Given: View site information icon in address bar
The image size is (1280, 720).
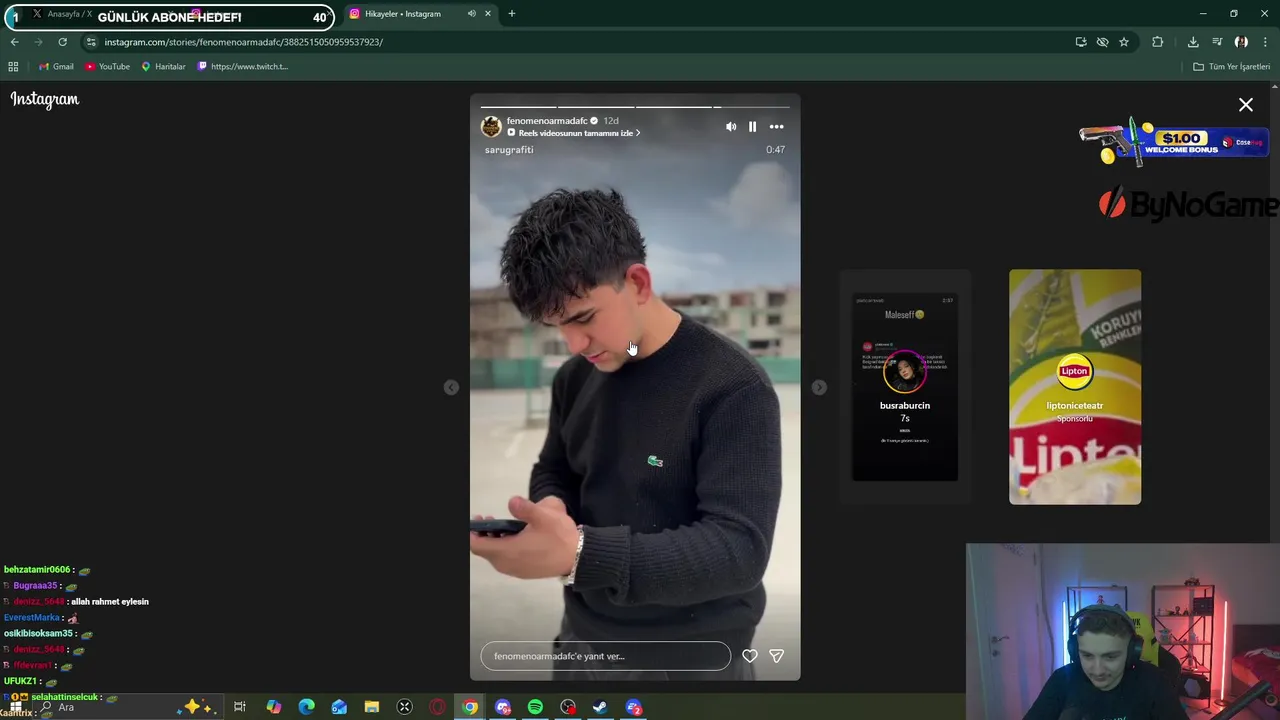Looking at the screenshot, I should point(91,42).
